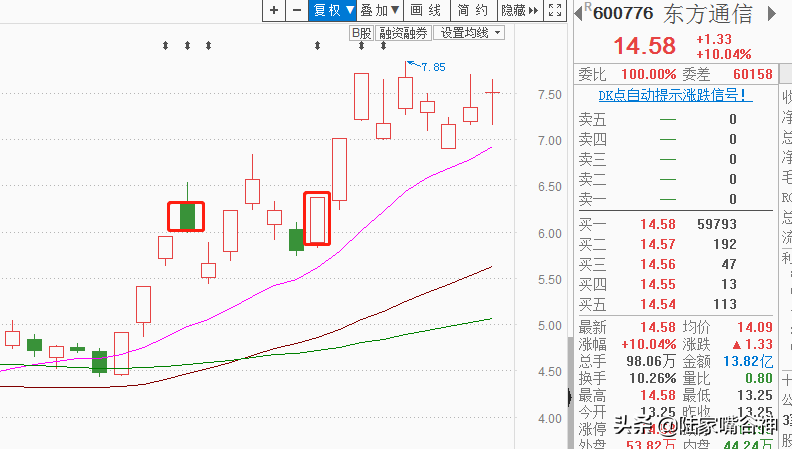Image resolution: width=792 pixels, height=449 pixels.
Task: Click the 卖一 ask row
Action: click(675, 199)
